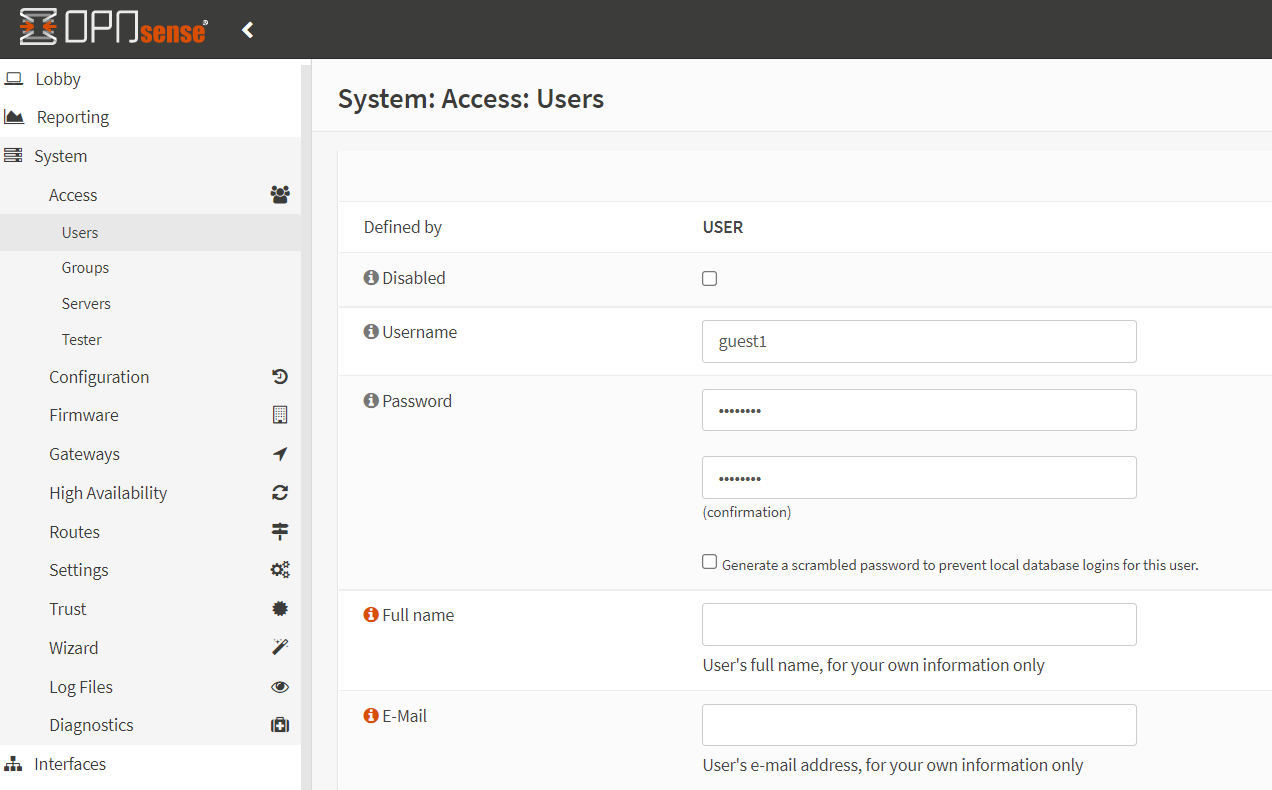Viewport: 1272px width, 790px height.
Task: Click inside the Full name field
Action: [918, 624]
